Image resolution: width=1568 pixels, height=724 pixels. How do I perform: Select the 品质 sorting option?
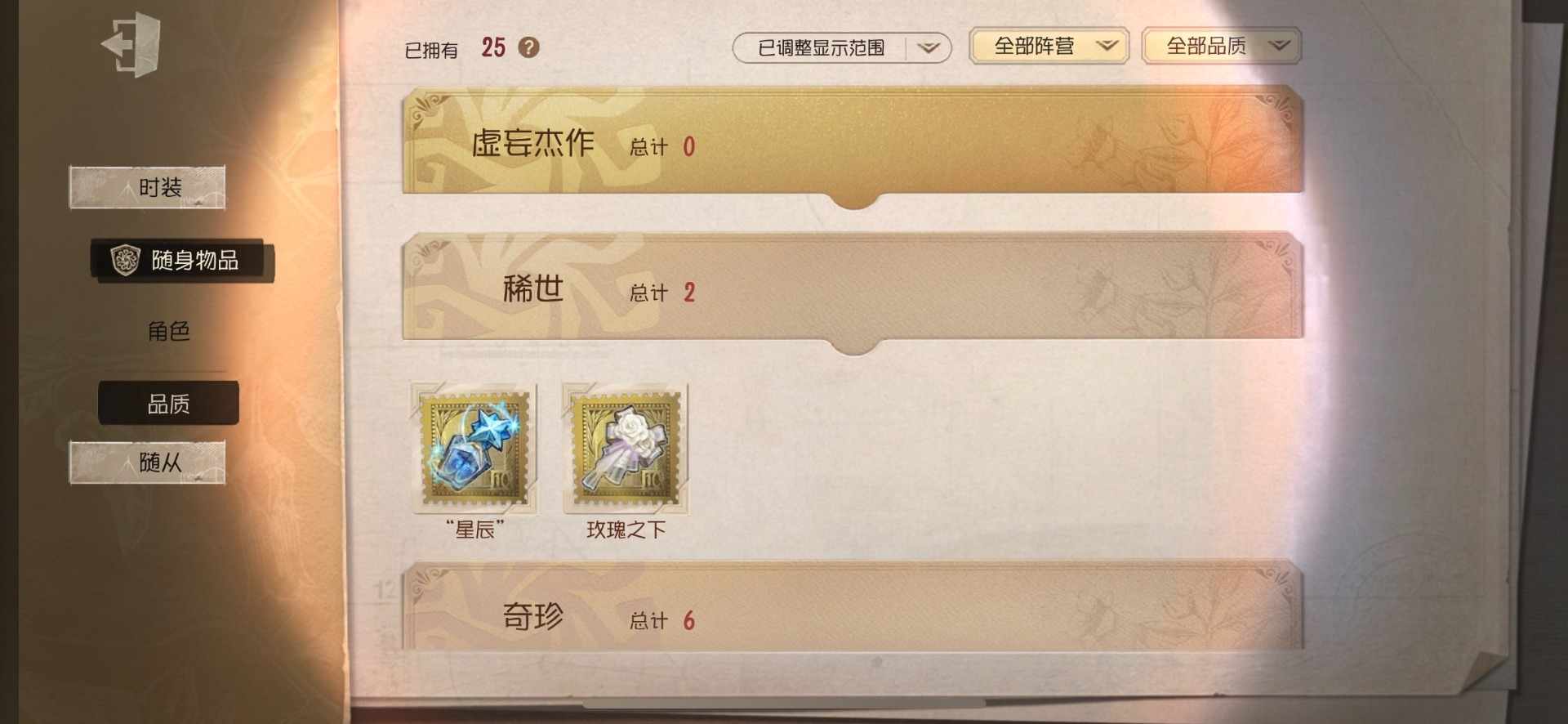tap(168, 403)
